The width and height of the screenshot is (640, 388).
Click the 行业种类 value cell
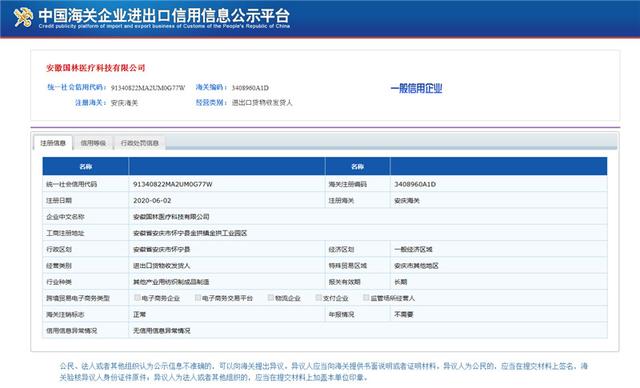point(227,282)
